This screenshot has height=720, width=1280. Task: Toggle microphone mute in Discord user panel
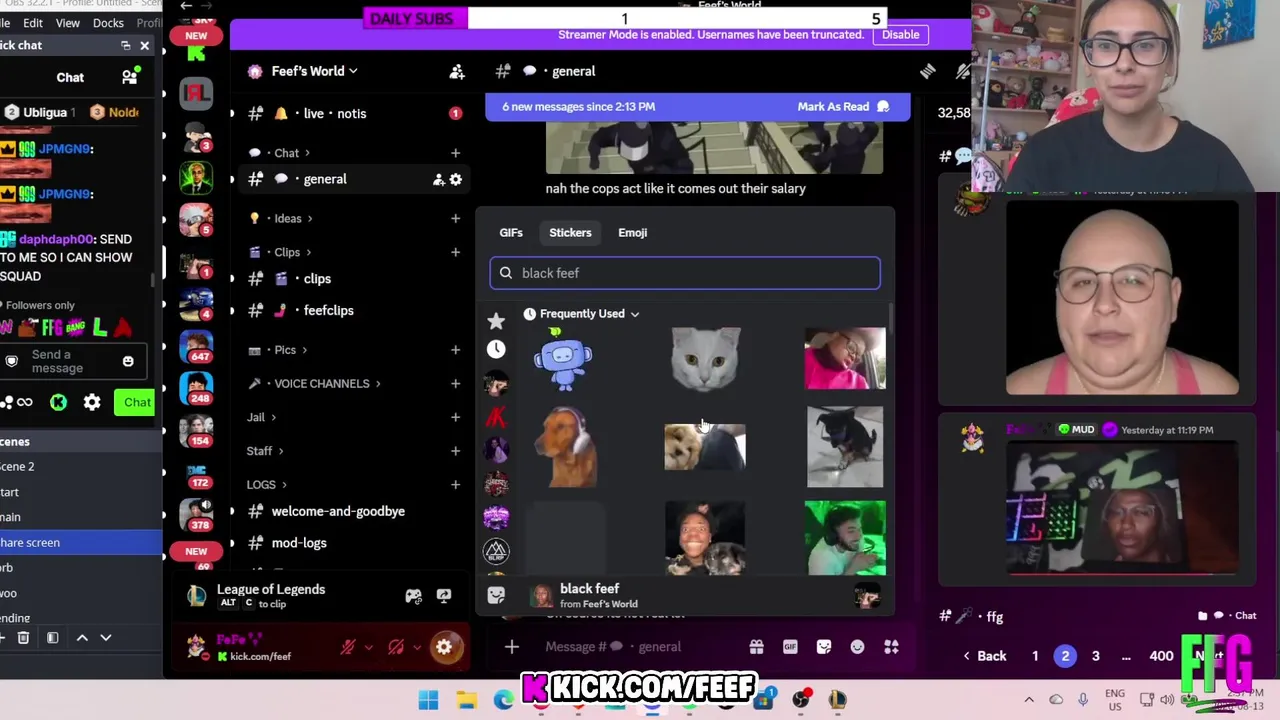tap(348, 647)
